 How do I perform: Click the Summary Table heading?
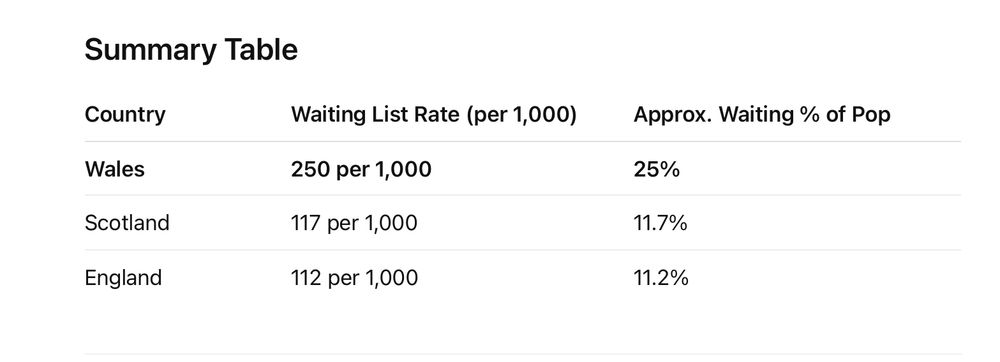coord(191,50)
